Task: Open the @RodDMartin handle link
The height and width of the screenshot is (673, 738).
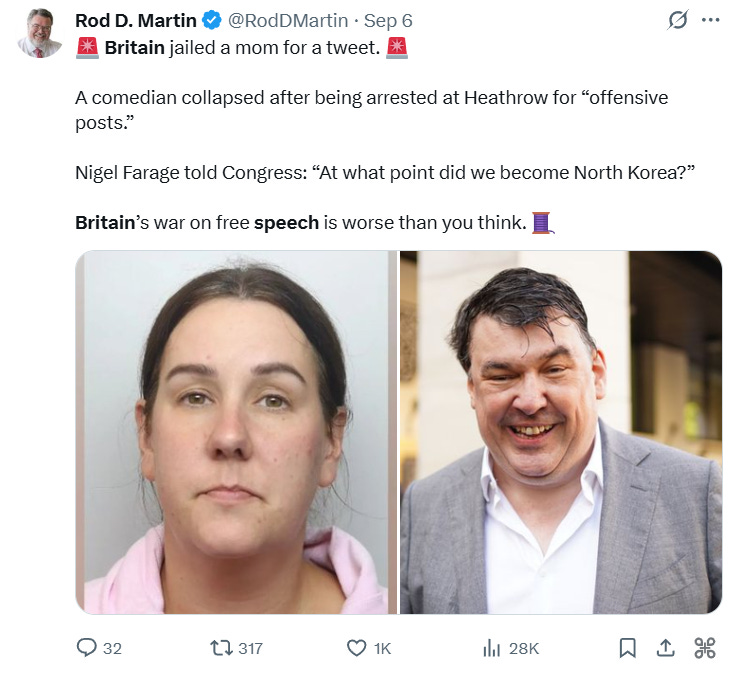Action: pos(288,21)
